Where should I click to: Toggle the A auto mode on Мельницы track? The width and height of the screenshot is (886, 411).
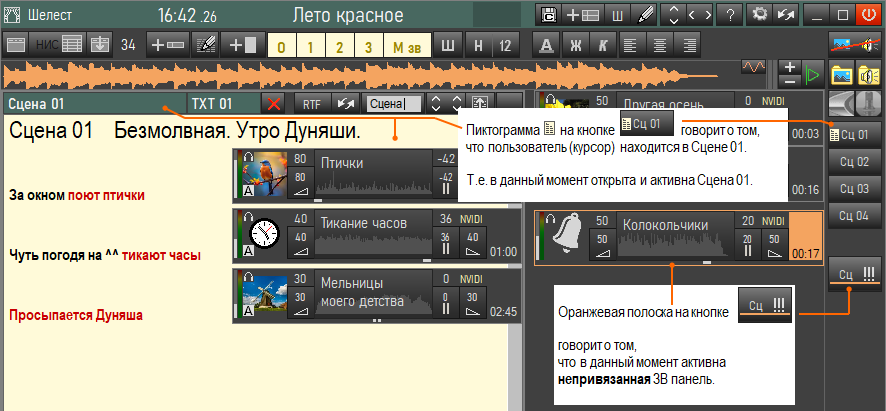click(248, 312)
